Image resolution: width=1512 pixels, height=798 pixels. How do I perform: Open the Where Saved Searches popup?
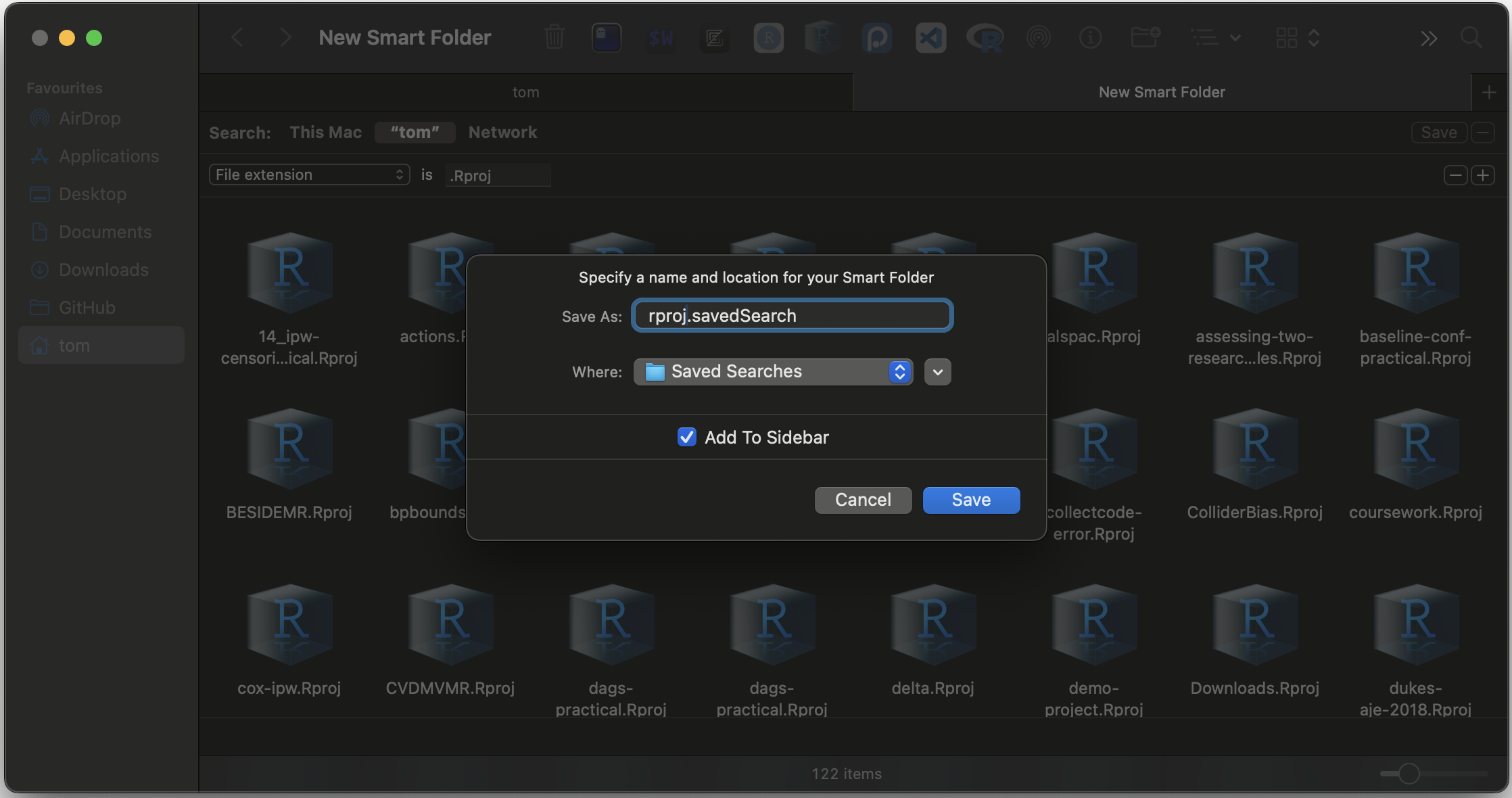773,371
